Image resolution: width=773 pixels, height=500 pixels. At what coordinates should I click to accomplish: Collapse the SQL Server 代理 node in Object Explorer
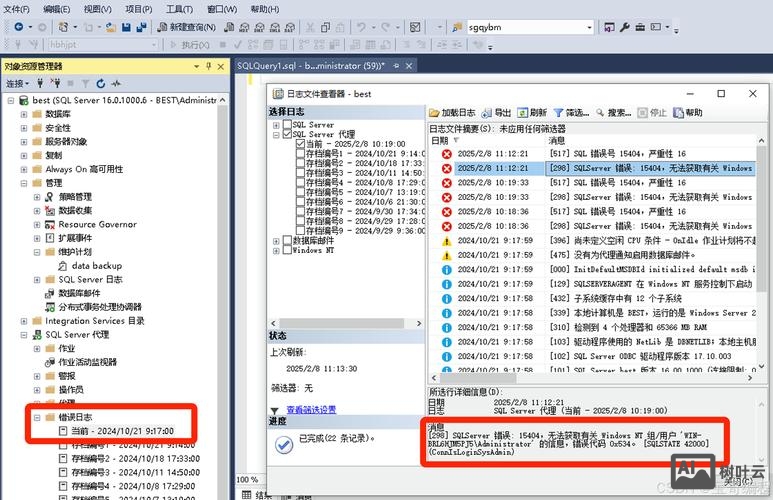pyautogui.click(x=24, y=335)
